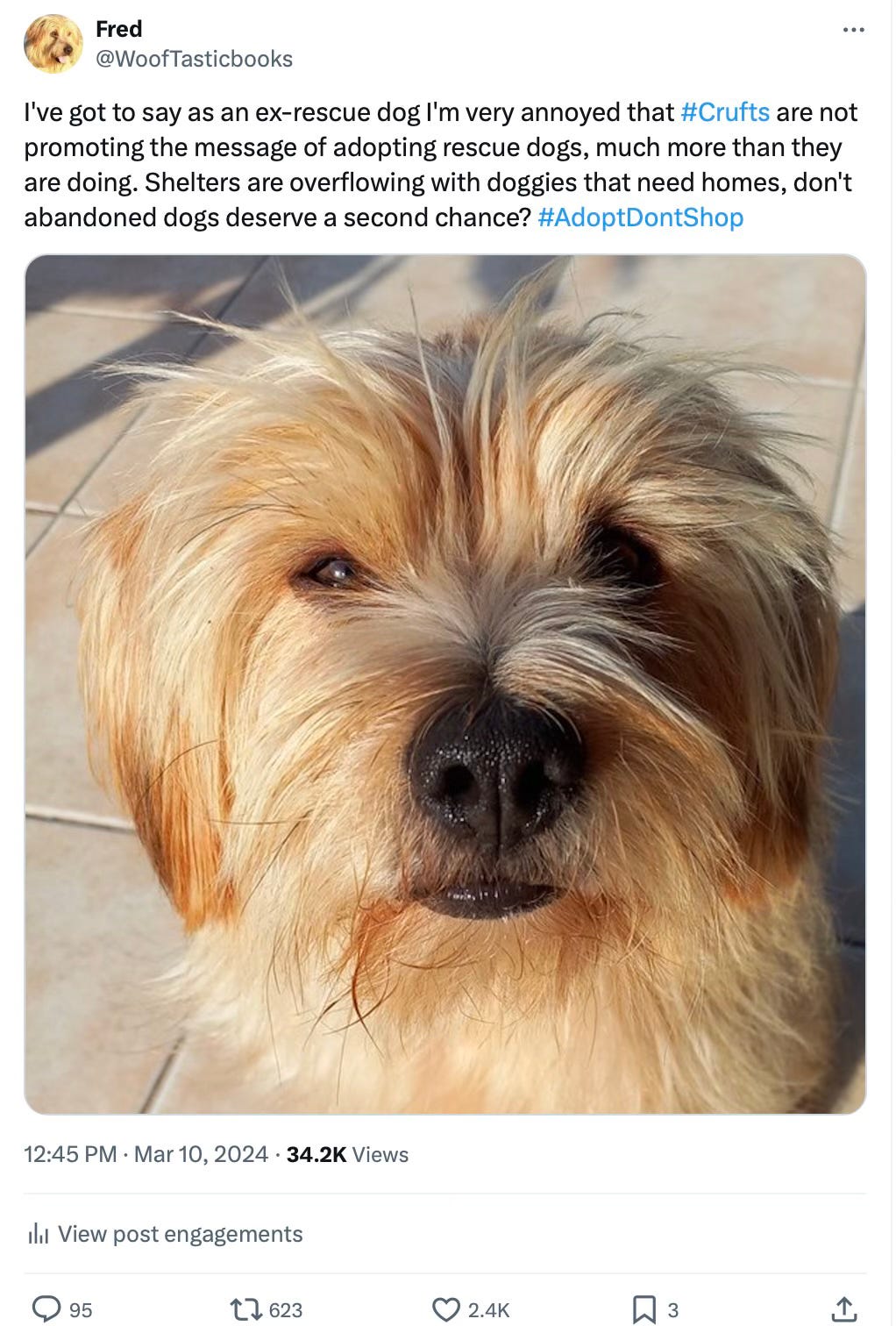Bookmark the post with the bookmark icon
This screenshot has width=896, height=1326.
click(644, 1309)
